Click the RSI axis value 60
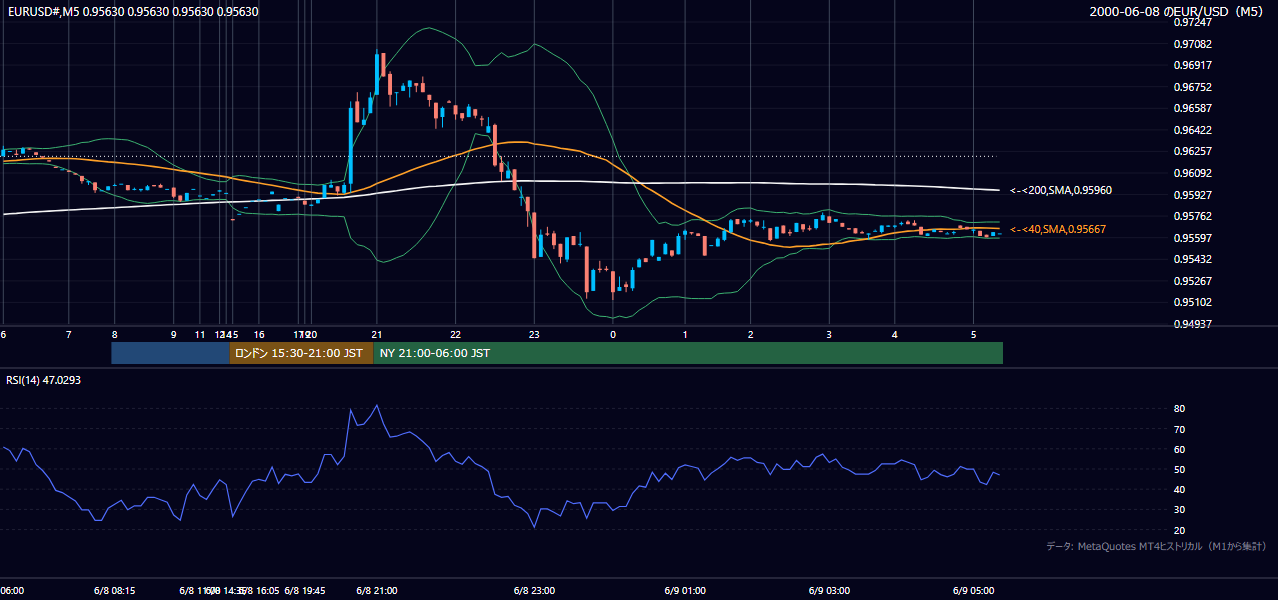Image resolution: width=1278 pixels, height=600 pixels. (1179, 449)
